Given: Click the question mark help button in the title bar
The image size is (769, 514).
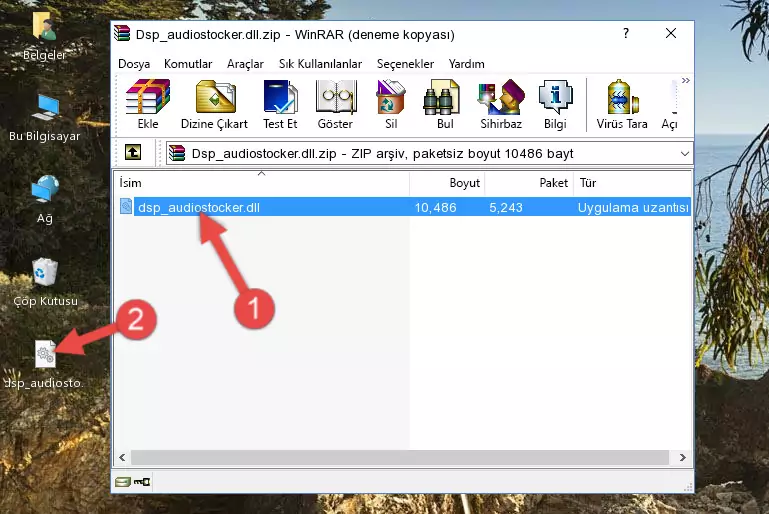Looking at the screenshot, I should click(625, 33).
